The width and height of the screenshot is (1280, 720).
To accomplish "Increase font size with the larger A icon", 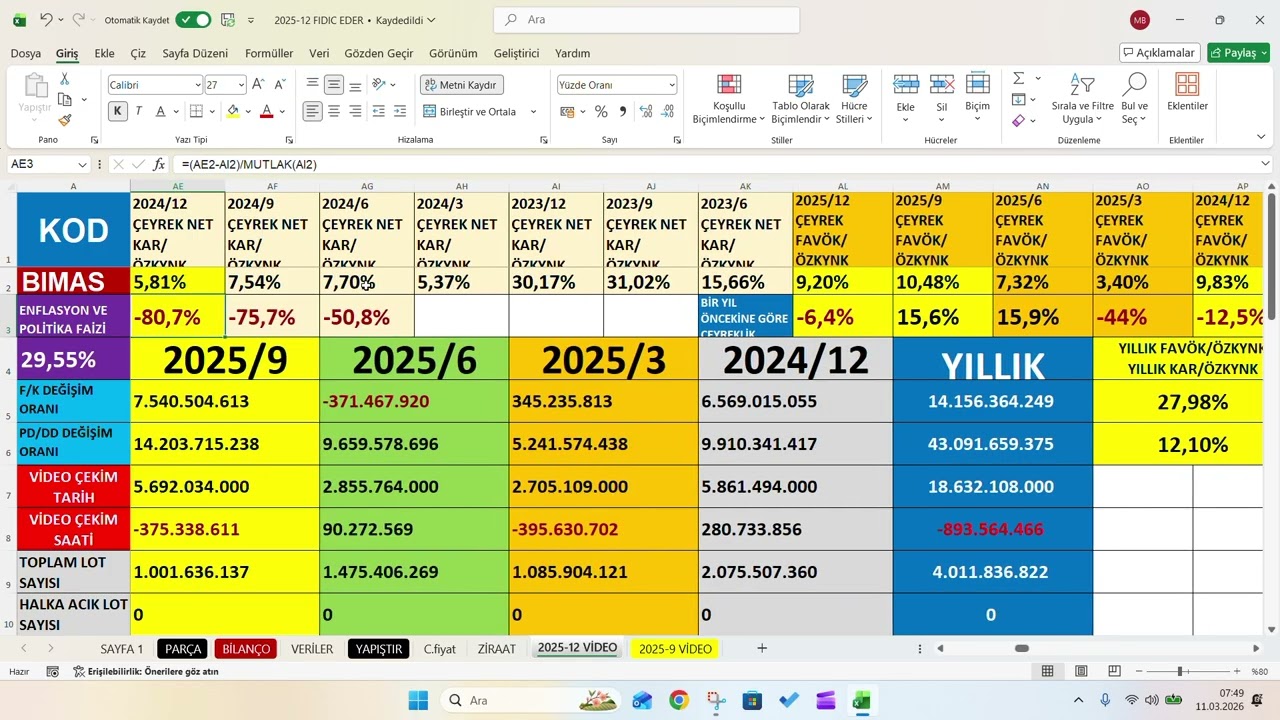I will pyautogui.click(x=258, y=85).
